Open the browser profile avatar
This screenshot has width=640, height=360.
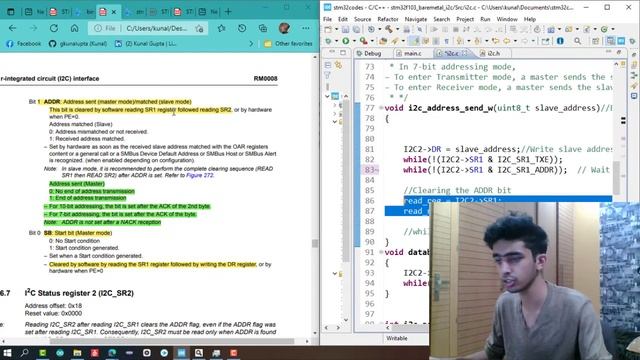pos(284,28)
